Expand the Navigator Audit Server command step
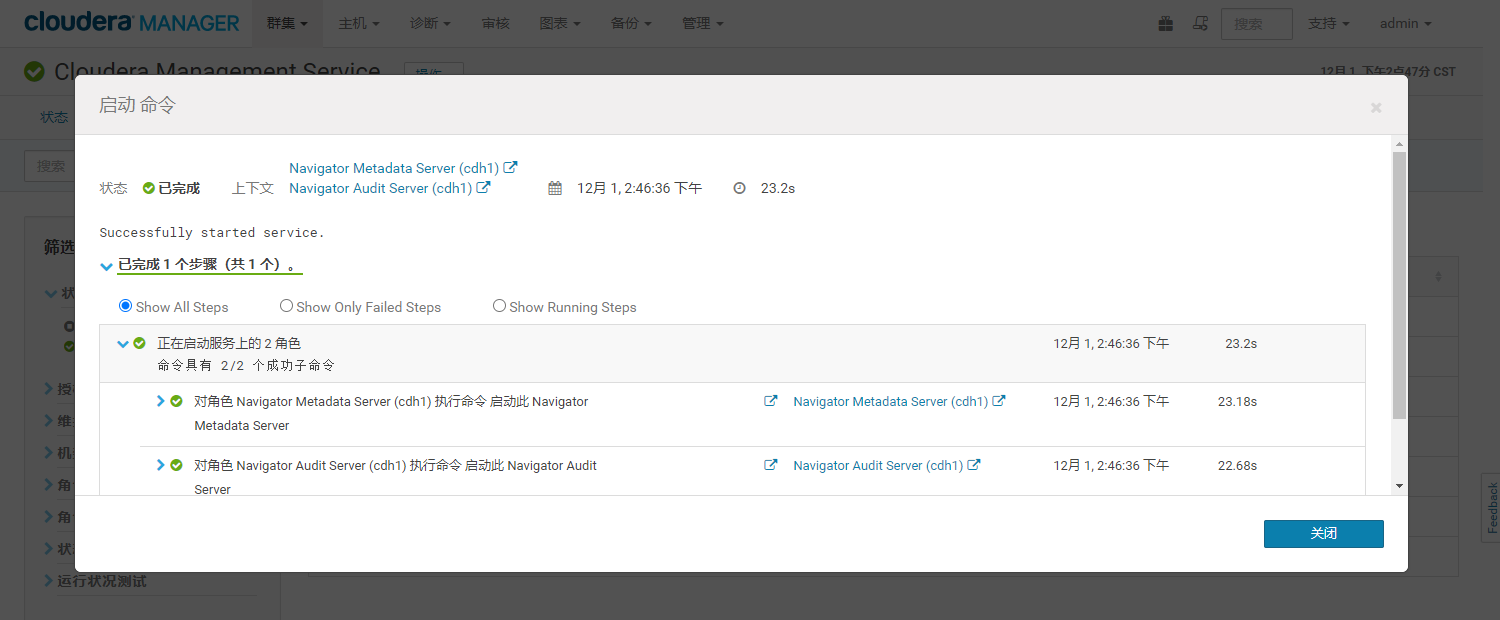The width and height of the screenshot is (1500, 620). point(160,465)
